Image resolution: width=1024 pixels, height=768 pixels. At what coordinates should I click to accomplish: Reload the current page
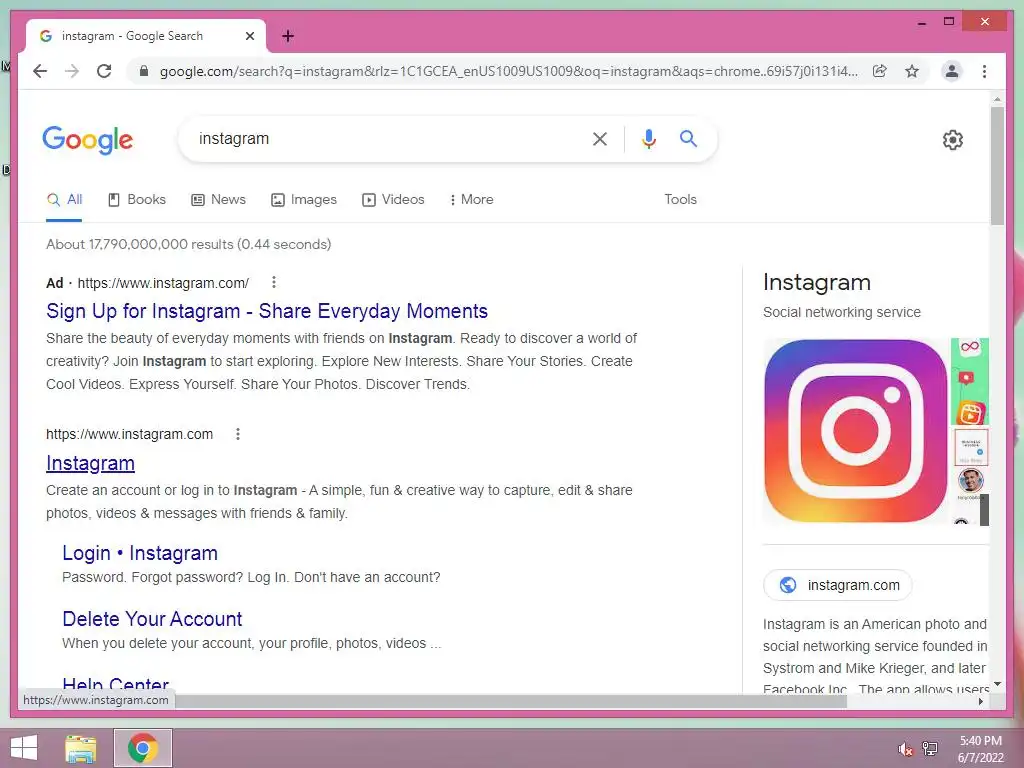[x=104, y=71]
